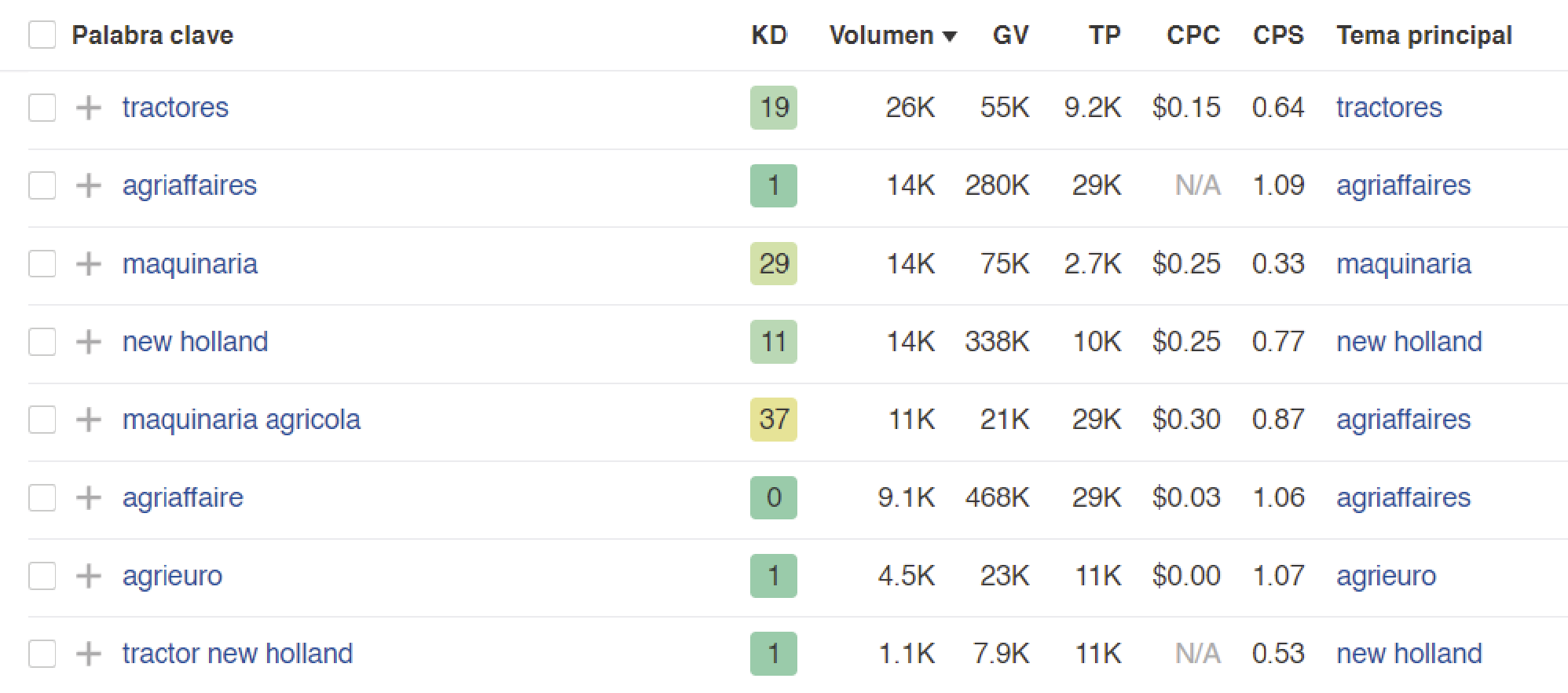Click the plus icon next to new holland
The image size is (1568, 693).
pyautogui.click(x=89, y=342)
